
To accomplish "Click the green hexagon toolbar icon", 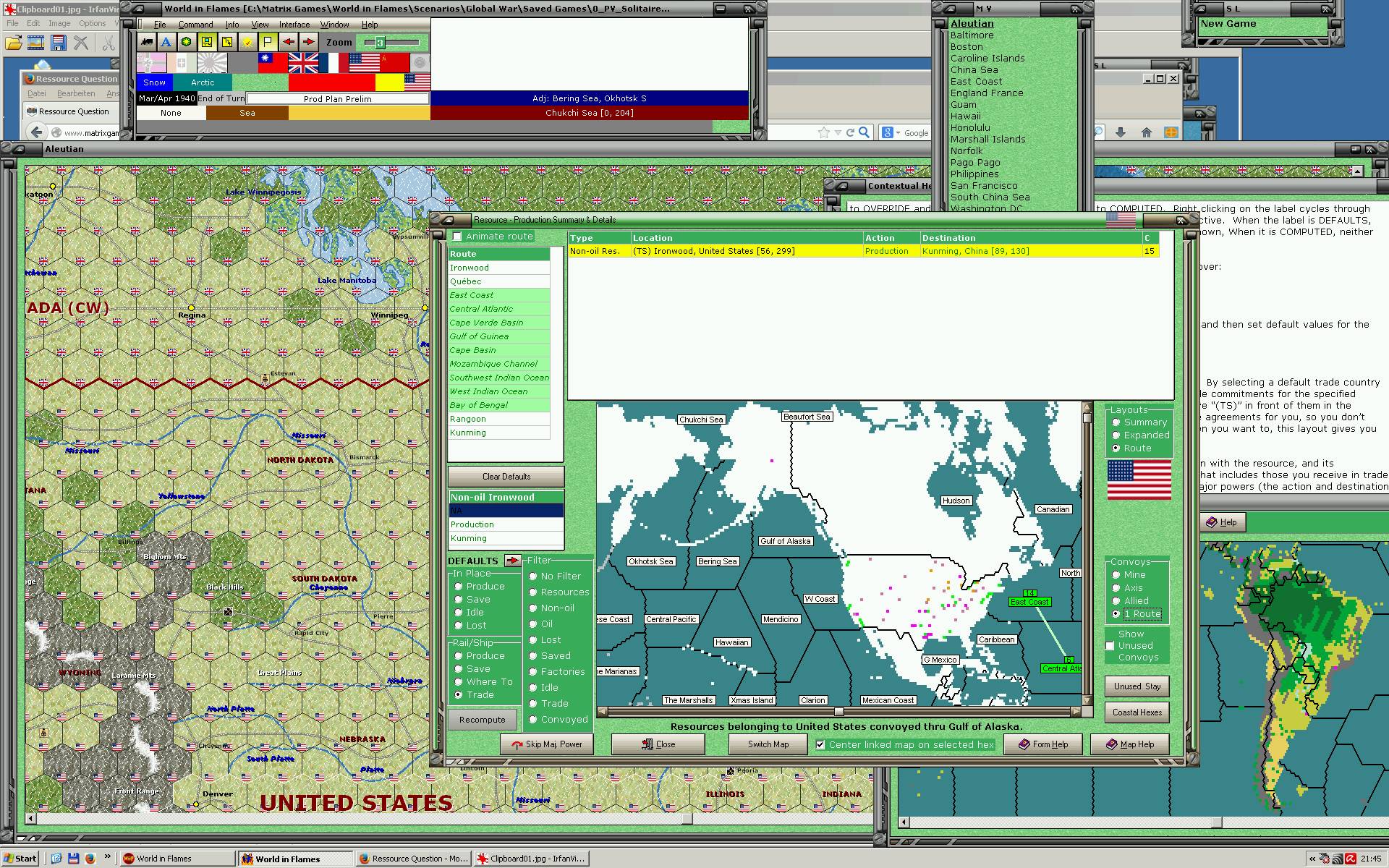I will point(187,42).
